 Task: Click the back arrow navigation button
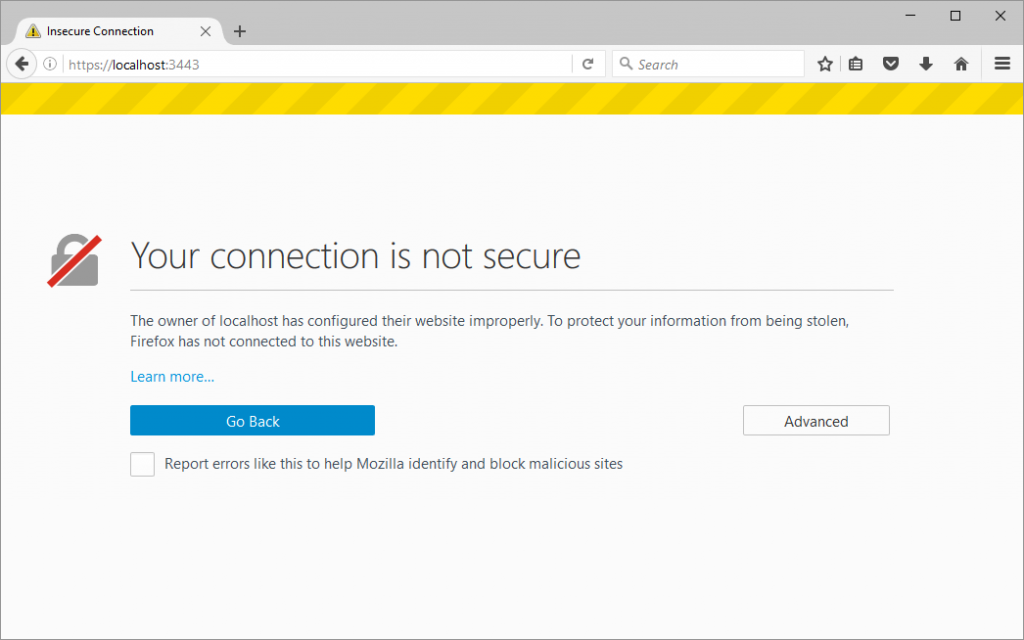pos(22,64)
